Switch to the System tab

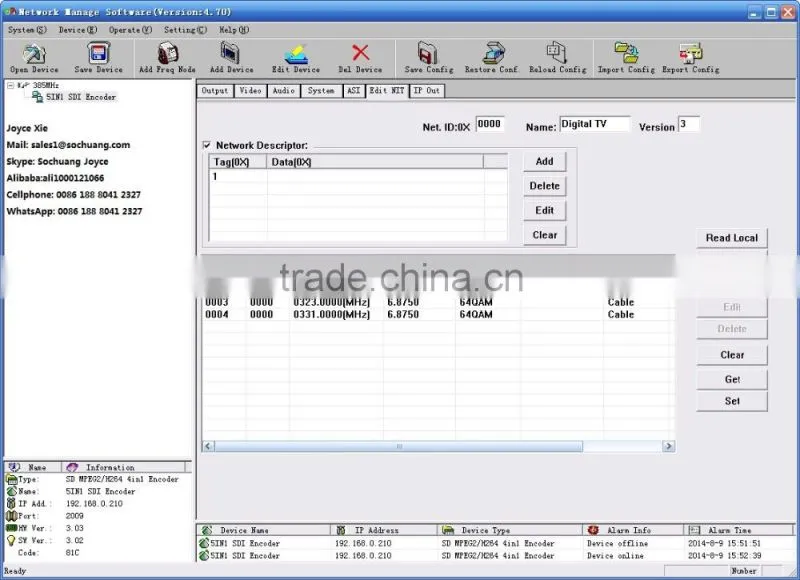coord(321,91)
